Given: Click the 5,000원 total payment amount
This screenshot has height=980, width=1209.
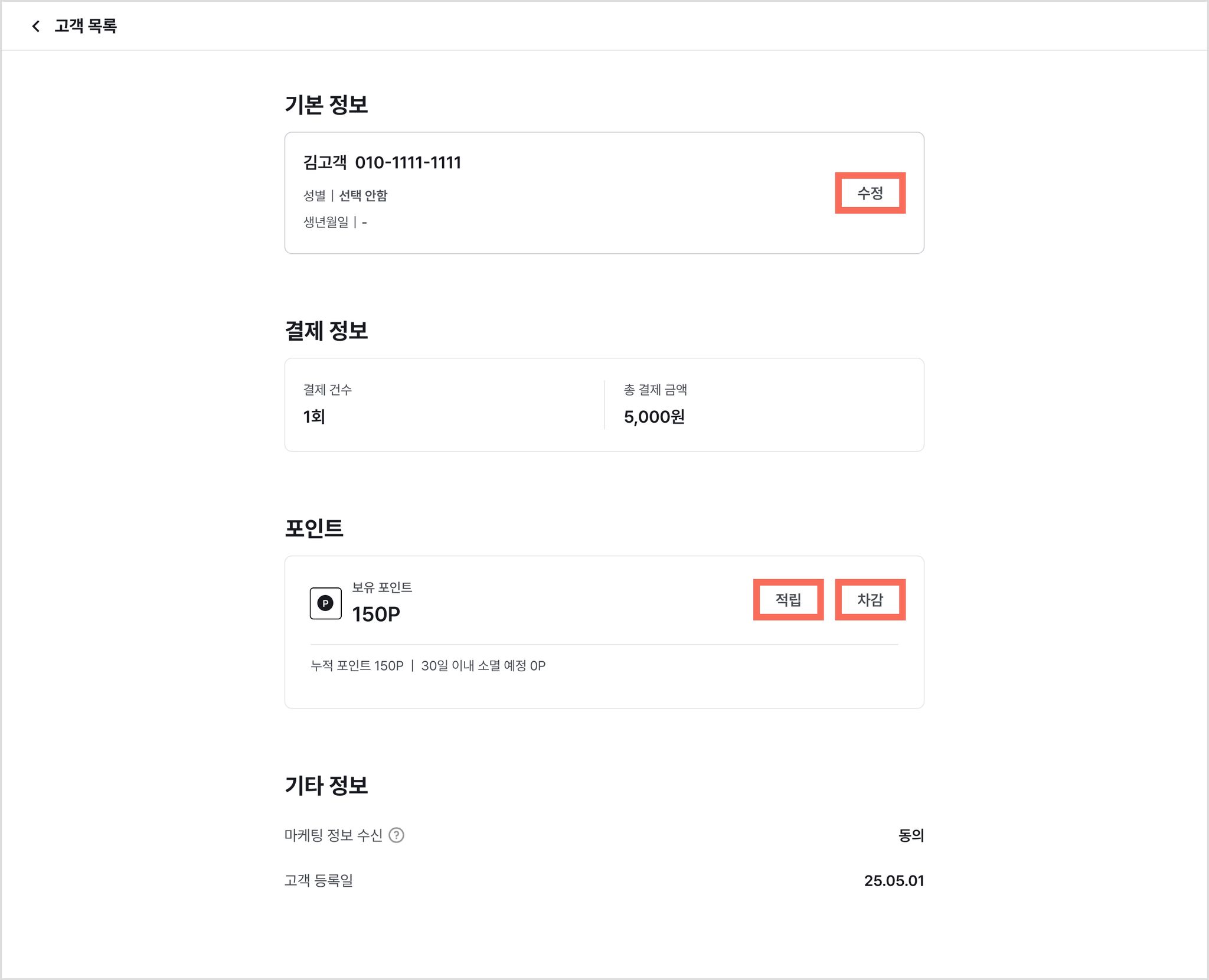Looking at the screenshot, I should pos(654,417).
